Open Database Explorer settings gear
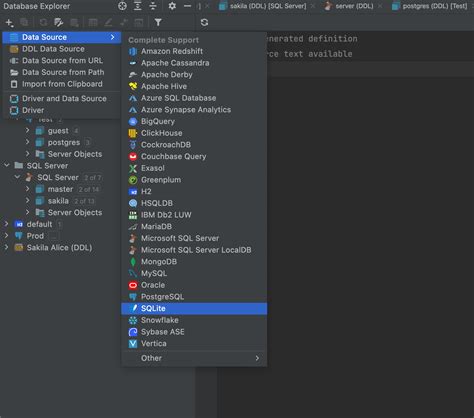The height and width of the screenshot is (418, 474). (172, 6)
